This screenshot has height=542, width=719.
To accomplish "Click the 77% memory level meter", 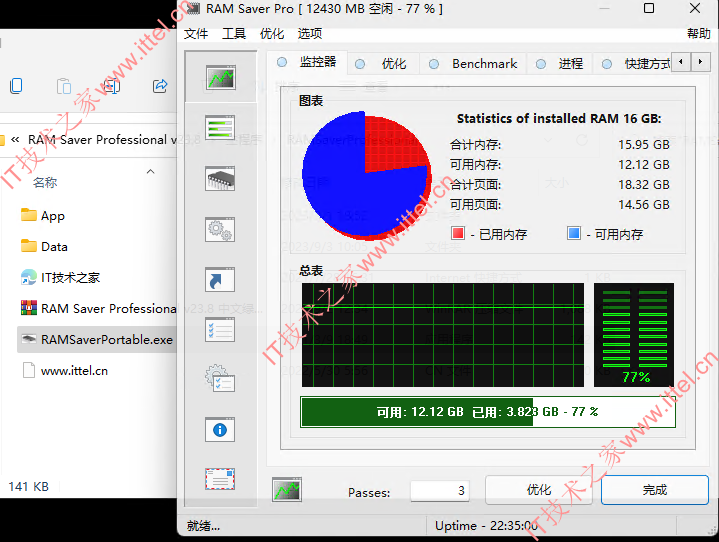I will pyautogui.click(x=634, y=335).
